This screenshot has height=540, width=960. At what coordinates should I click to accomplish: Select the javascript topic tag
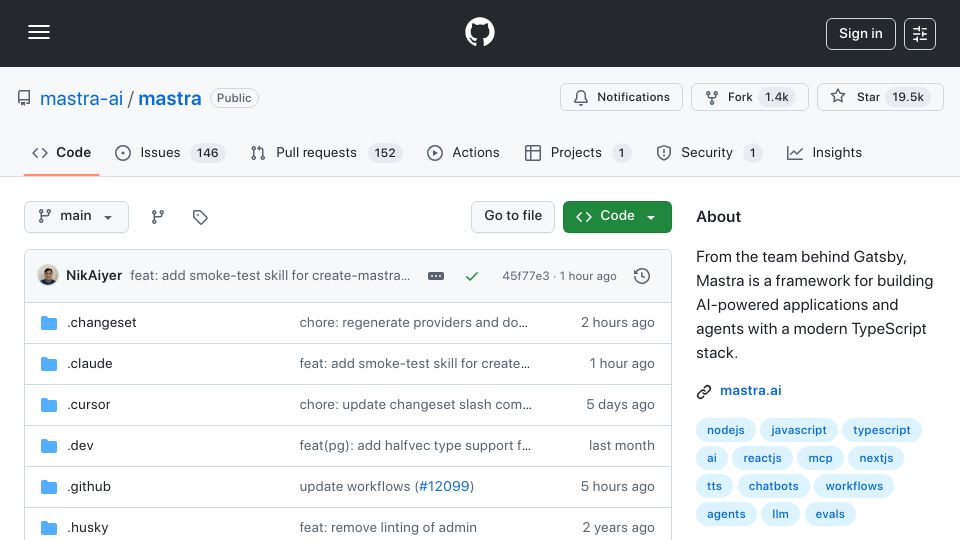(x=798, y=430)
